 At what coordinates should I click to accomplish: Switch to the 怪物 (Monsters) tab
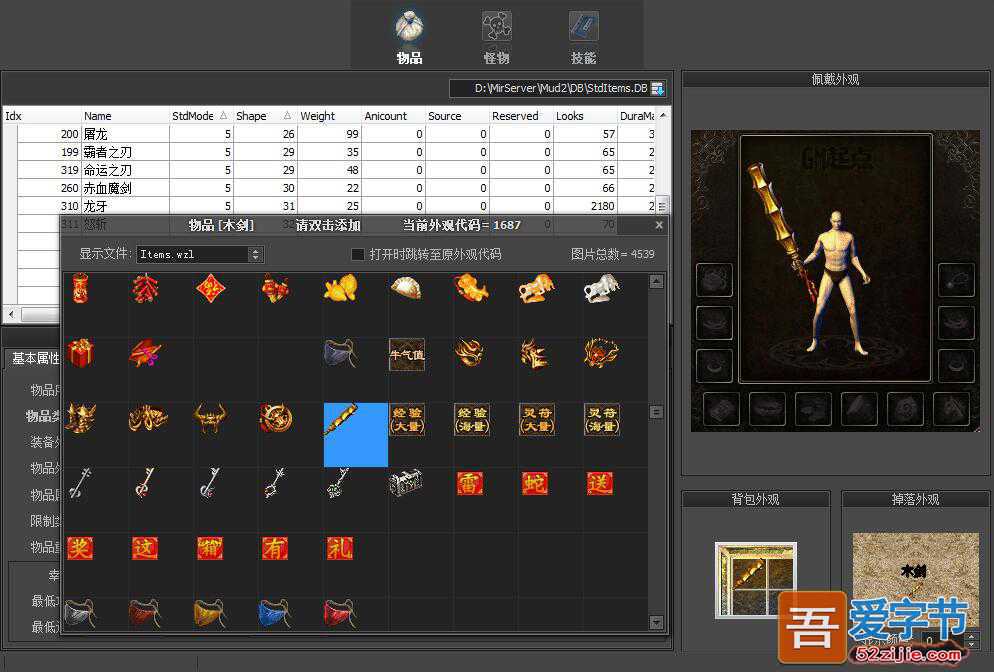(496, 36)
